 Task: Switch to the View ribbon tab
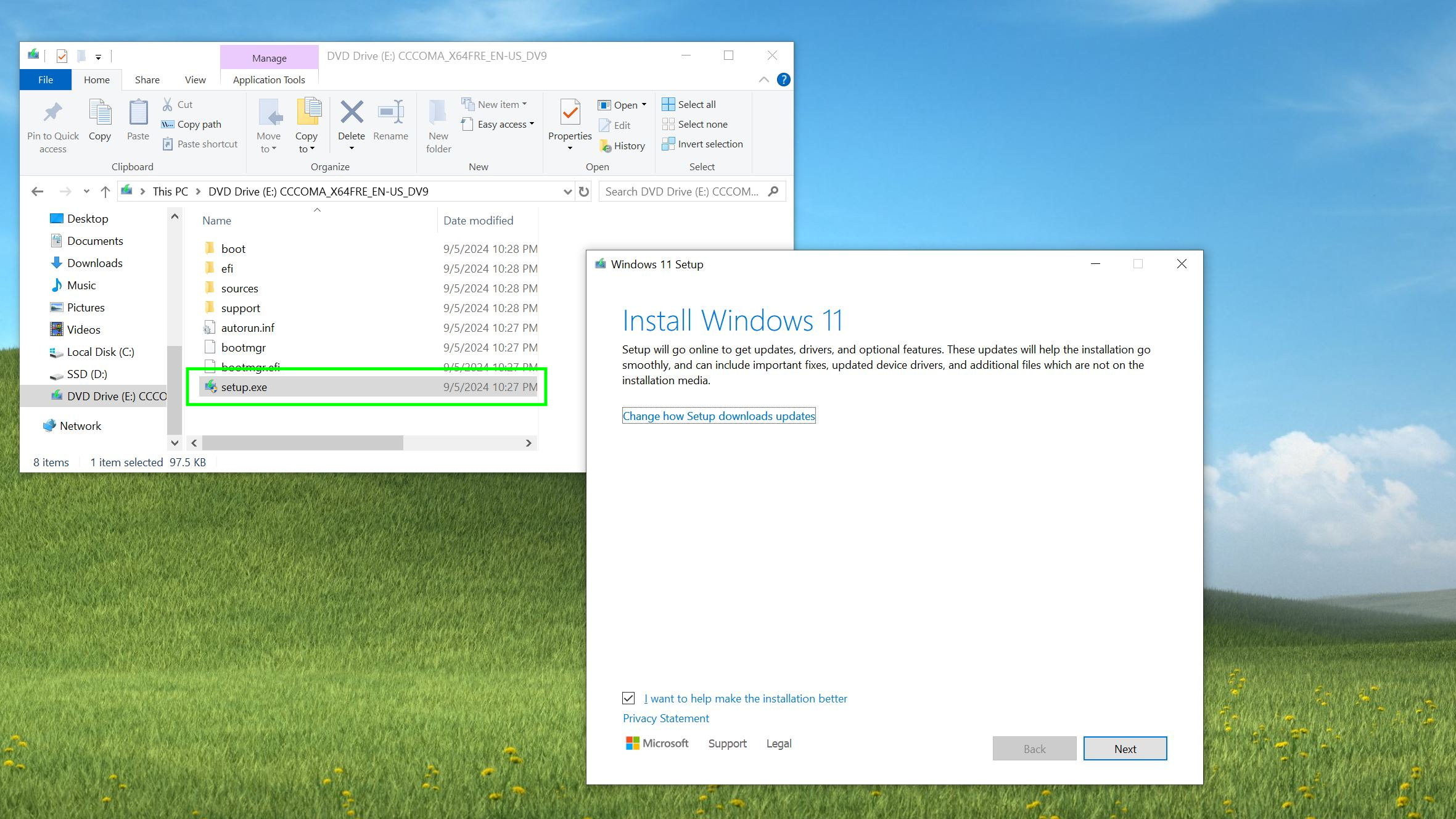(195, 80)
